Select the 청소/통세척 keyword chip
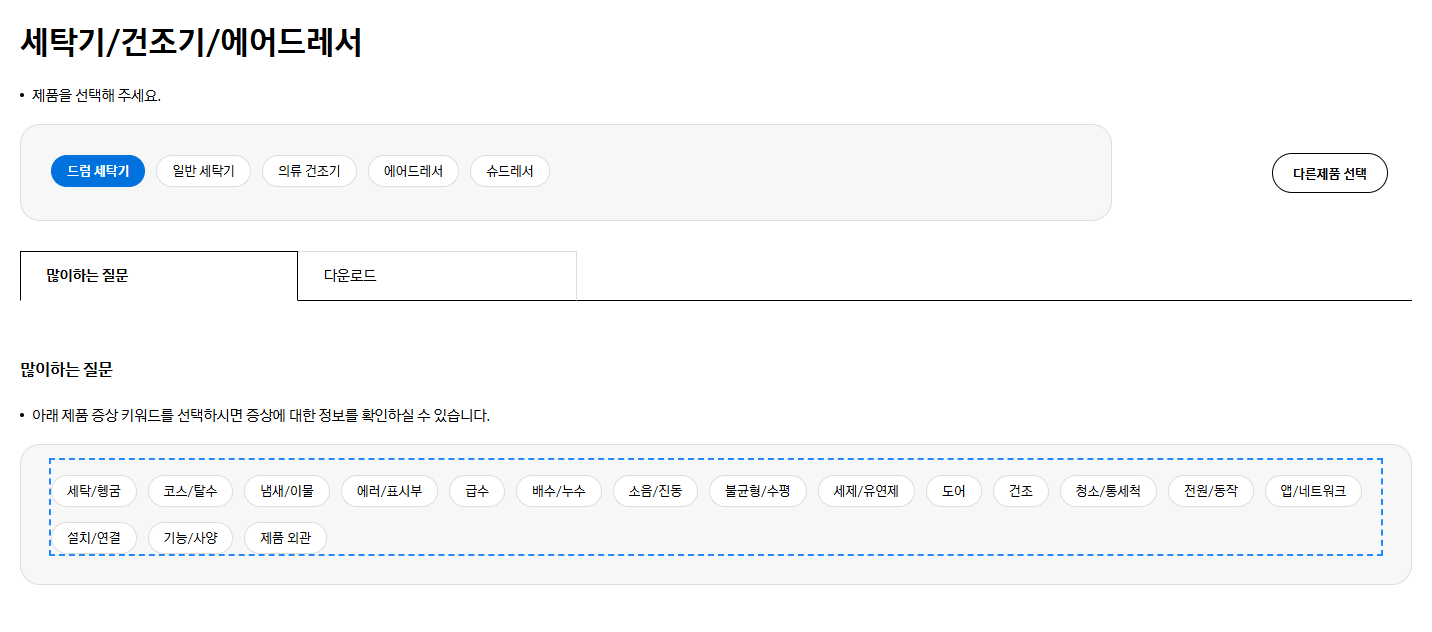1432x632 pixels. [1108, 491]
